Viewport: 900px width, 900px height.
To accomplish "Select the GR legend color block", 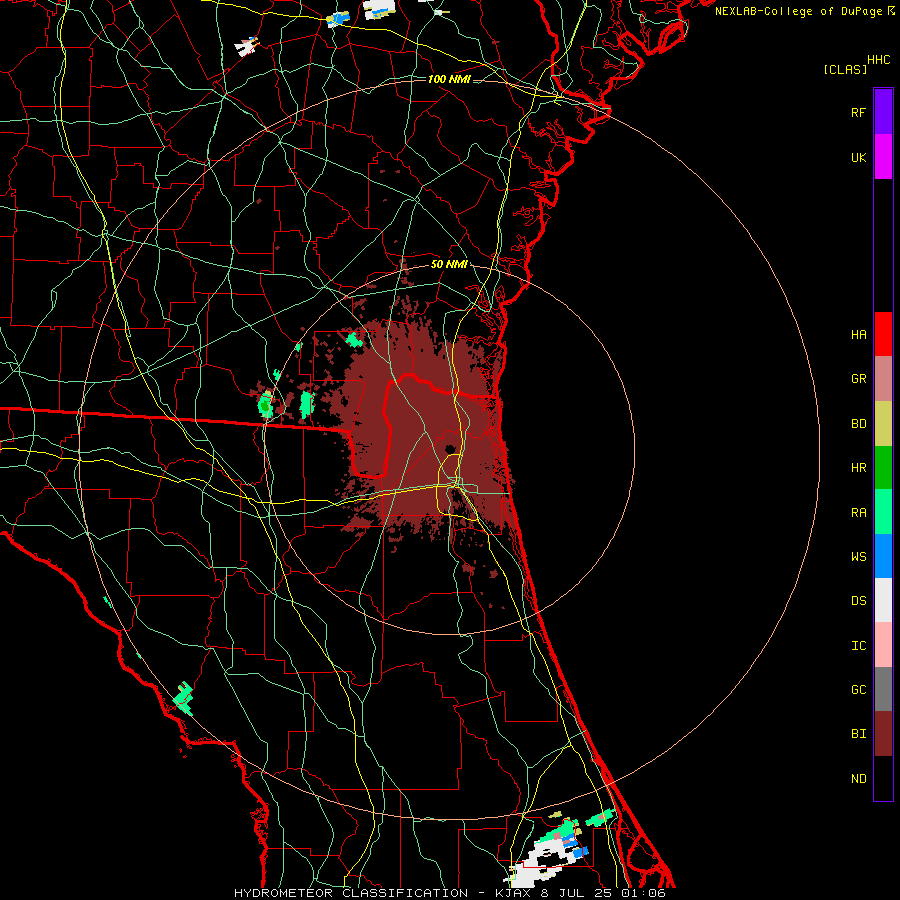I will pyautogui.click(x=883, y=379).
